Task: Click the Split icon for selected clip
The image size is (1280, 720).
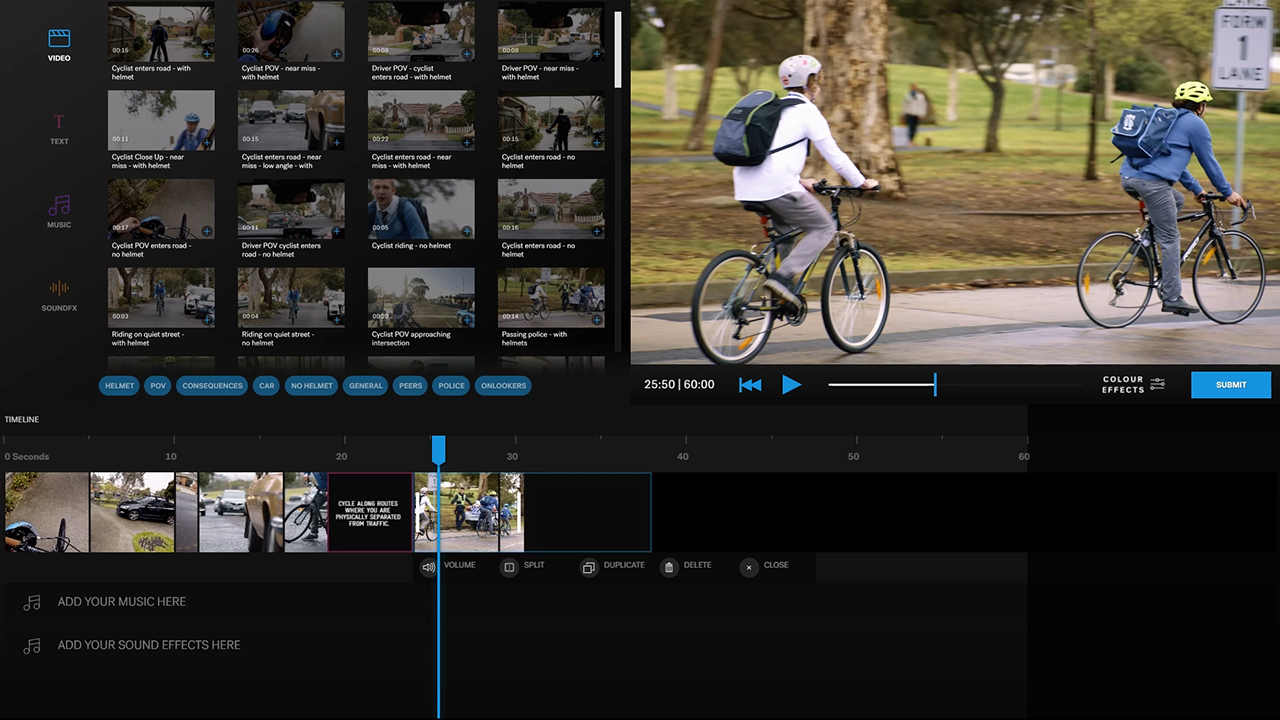Action: 509,567
